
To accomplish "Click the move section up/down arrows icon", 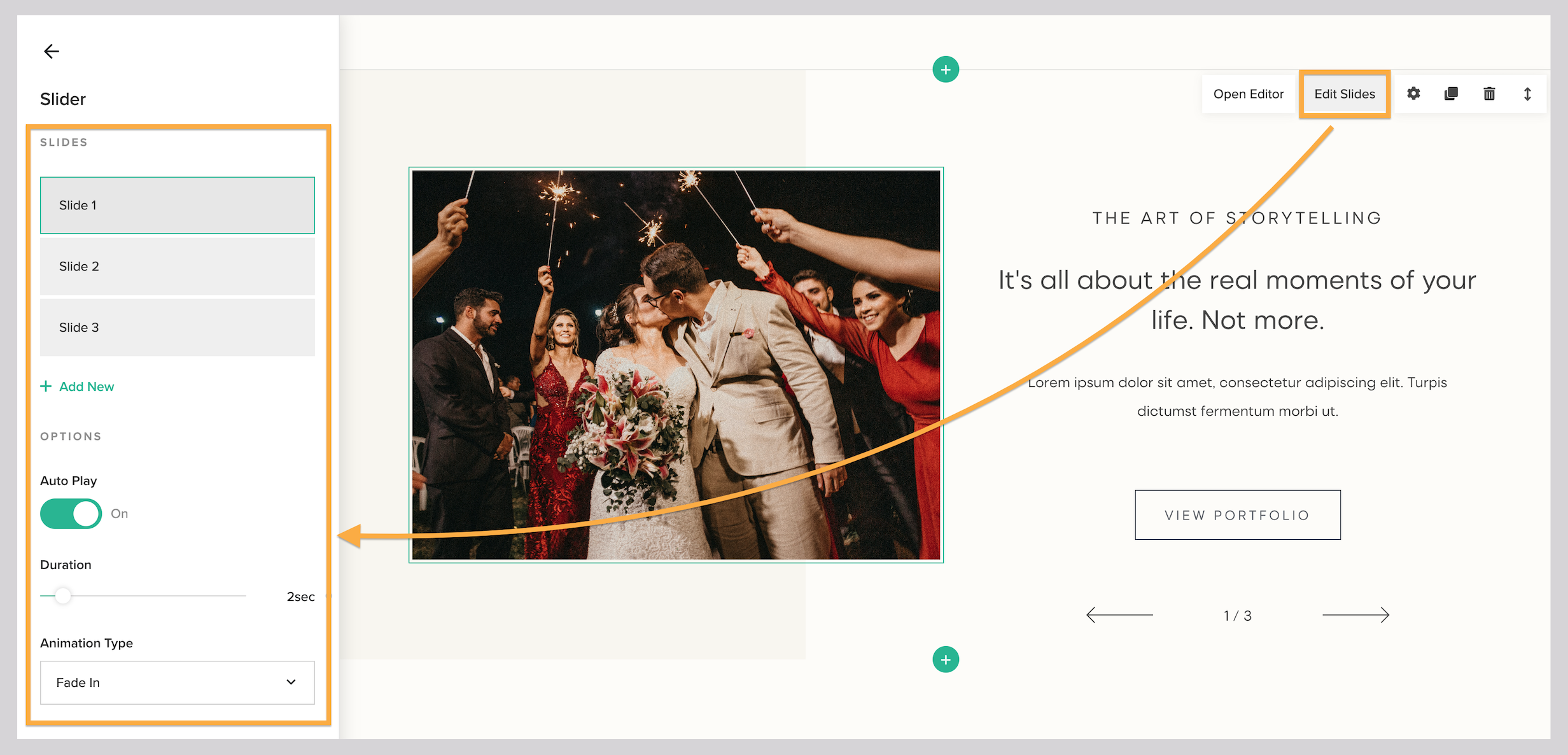I will [1528, 94].
